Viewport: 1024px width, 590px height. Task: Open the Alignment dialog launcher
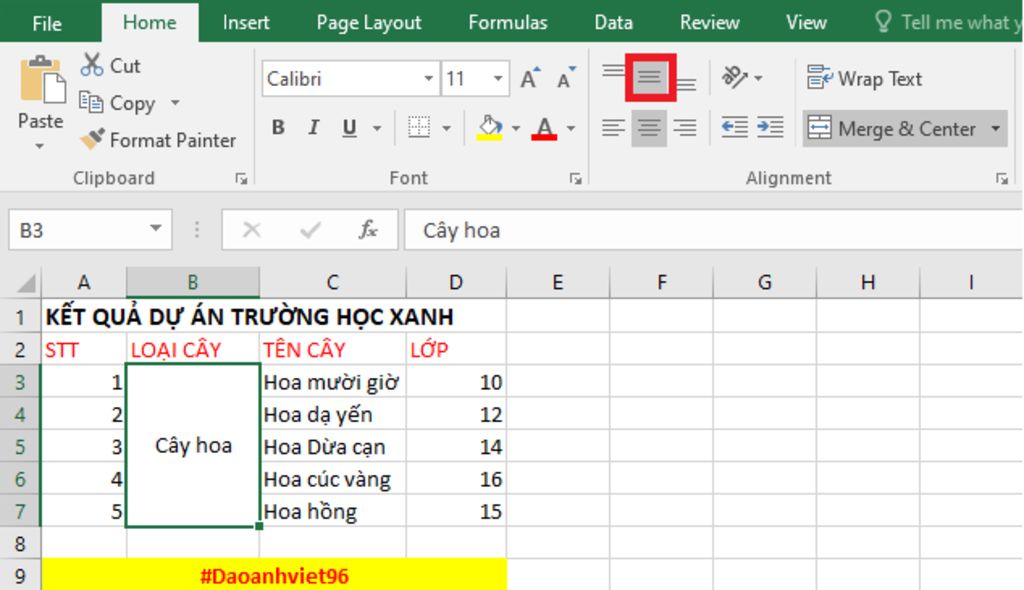pos(1002,179)
